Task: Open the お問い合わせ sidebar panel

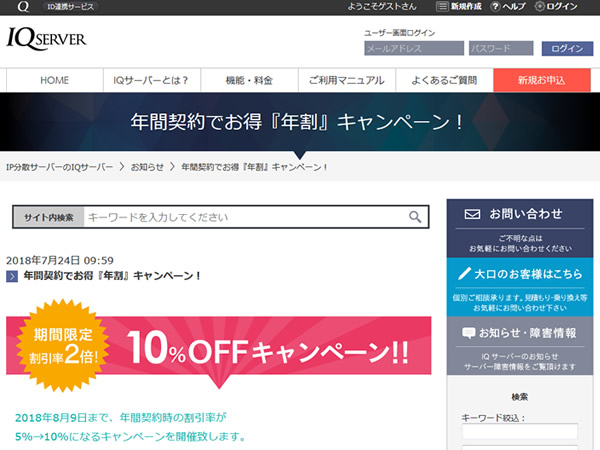Action: click(520, 228)
